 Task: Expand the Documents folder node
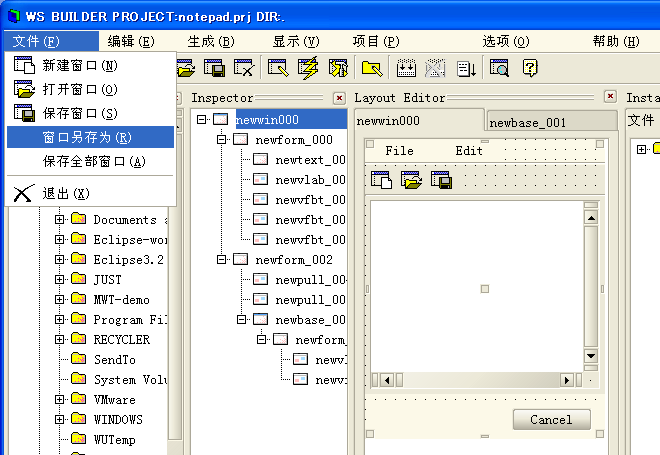[x=60, y=219]
